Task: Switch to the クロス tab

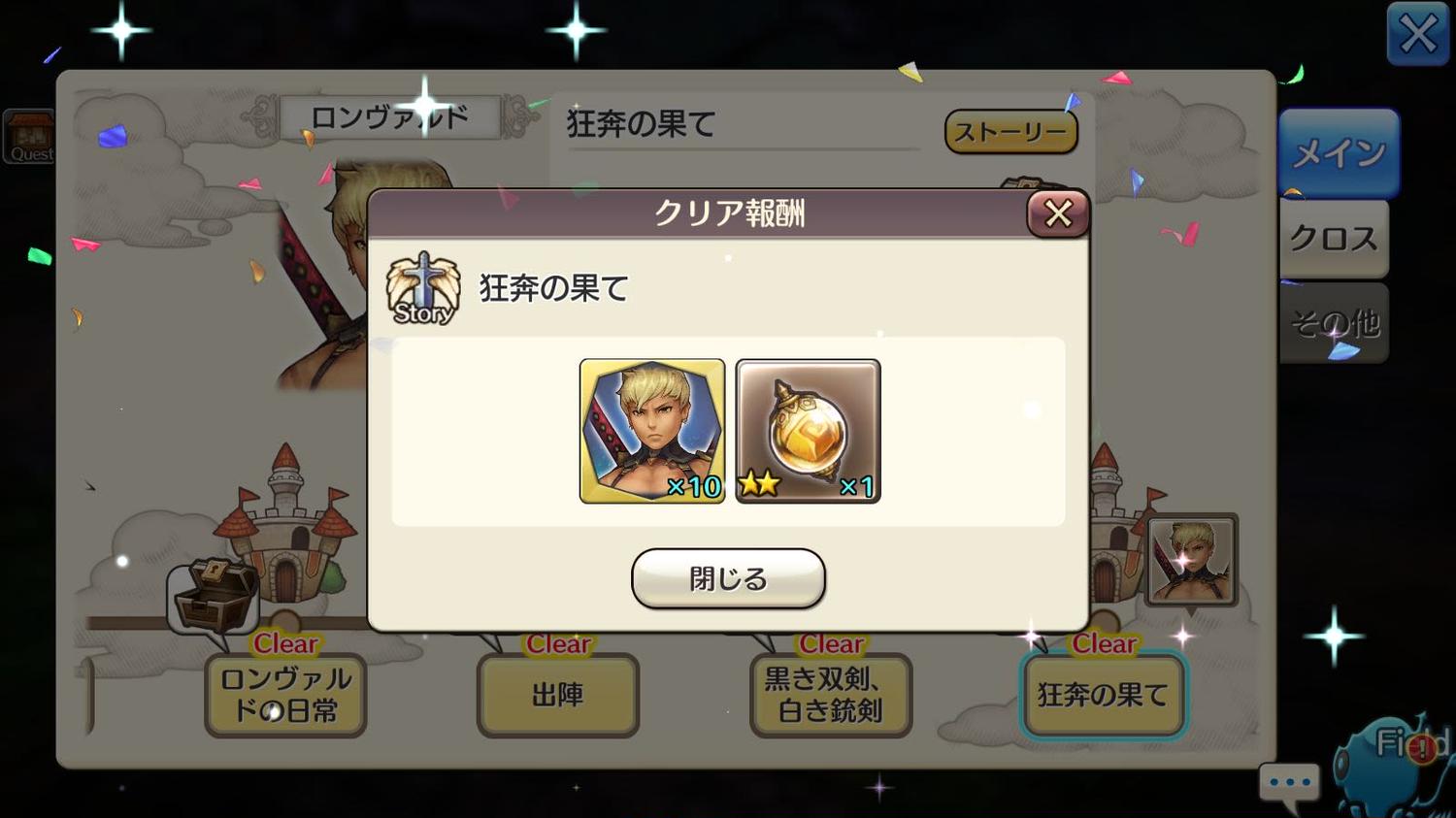Action: [1334, 239]
